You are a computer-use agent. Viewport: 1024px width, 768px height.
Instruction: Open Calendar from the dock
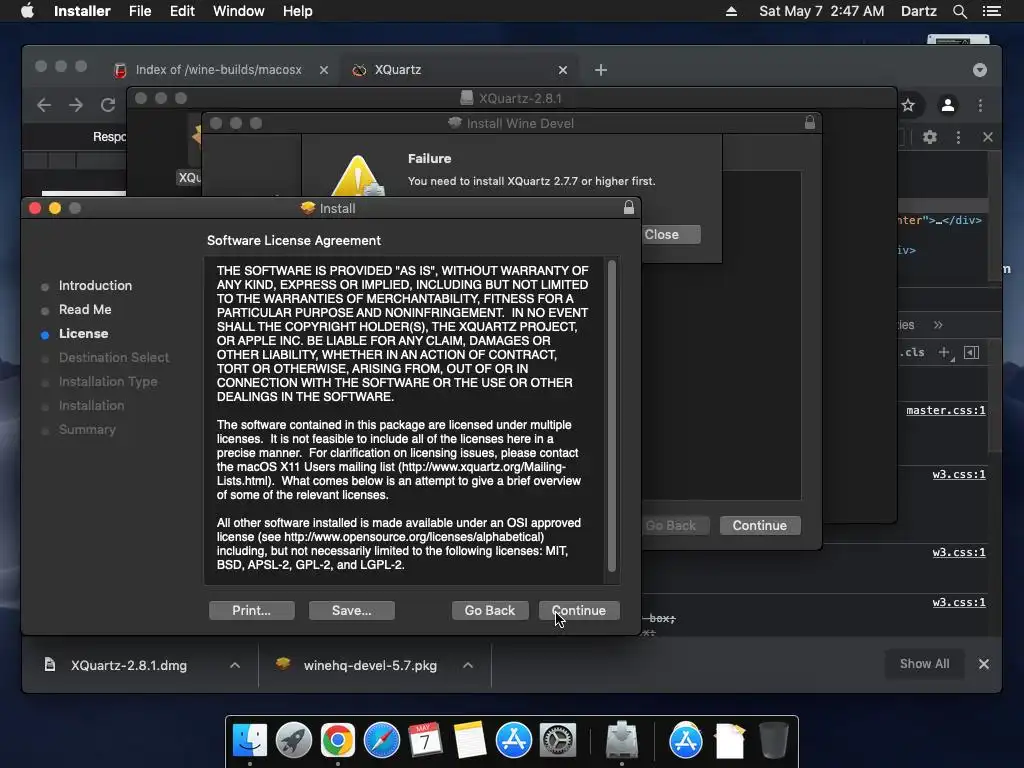[x=425, y=740]
